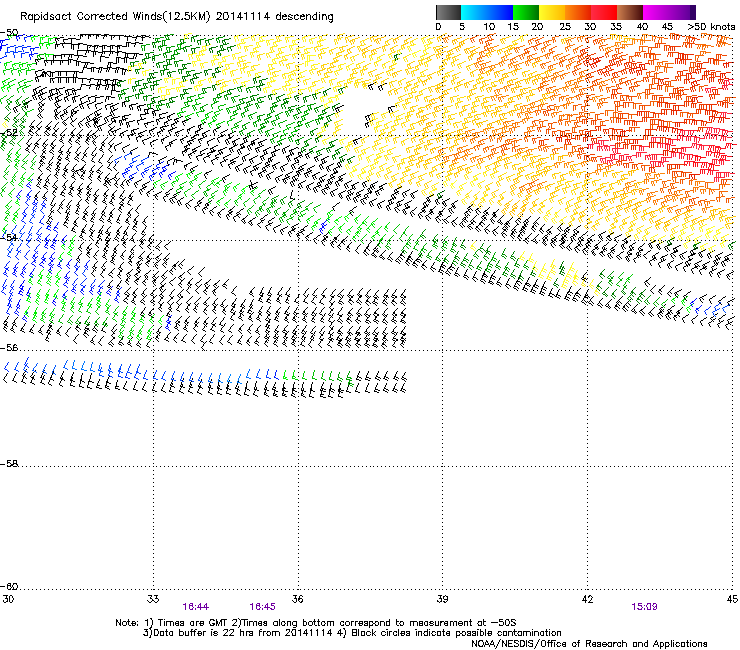Select the purple 45-50 knots legend swatch
Image resolution: width=740 pixels, height=650 pixels.
tap(682, 12)
